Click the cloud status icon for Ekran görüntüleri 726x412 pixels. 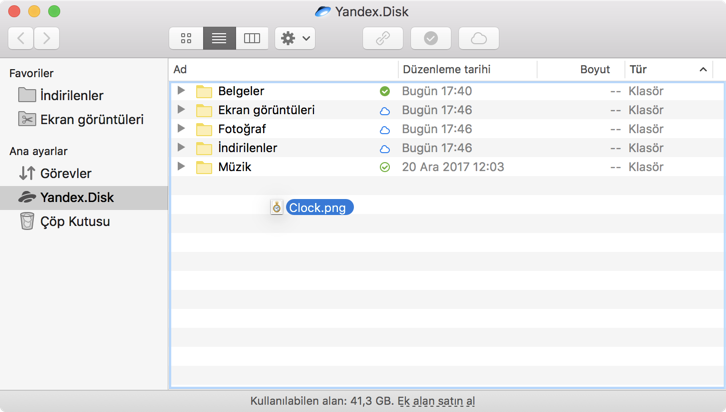pos(384,110)
